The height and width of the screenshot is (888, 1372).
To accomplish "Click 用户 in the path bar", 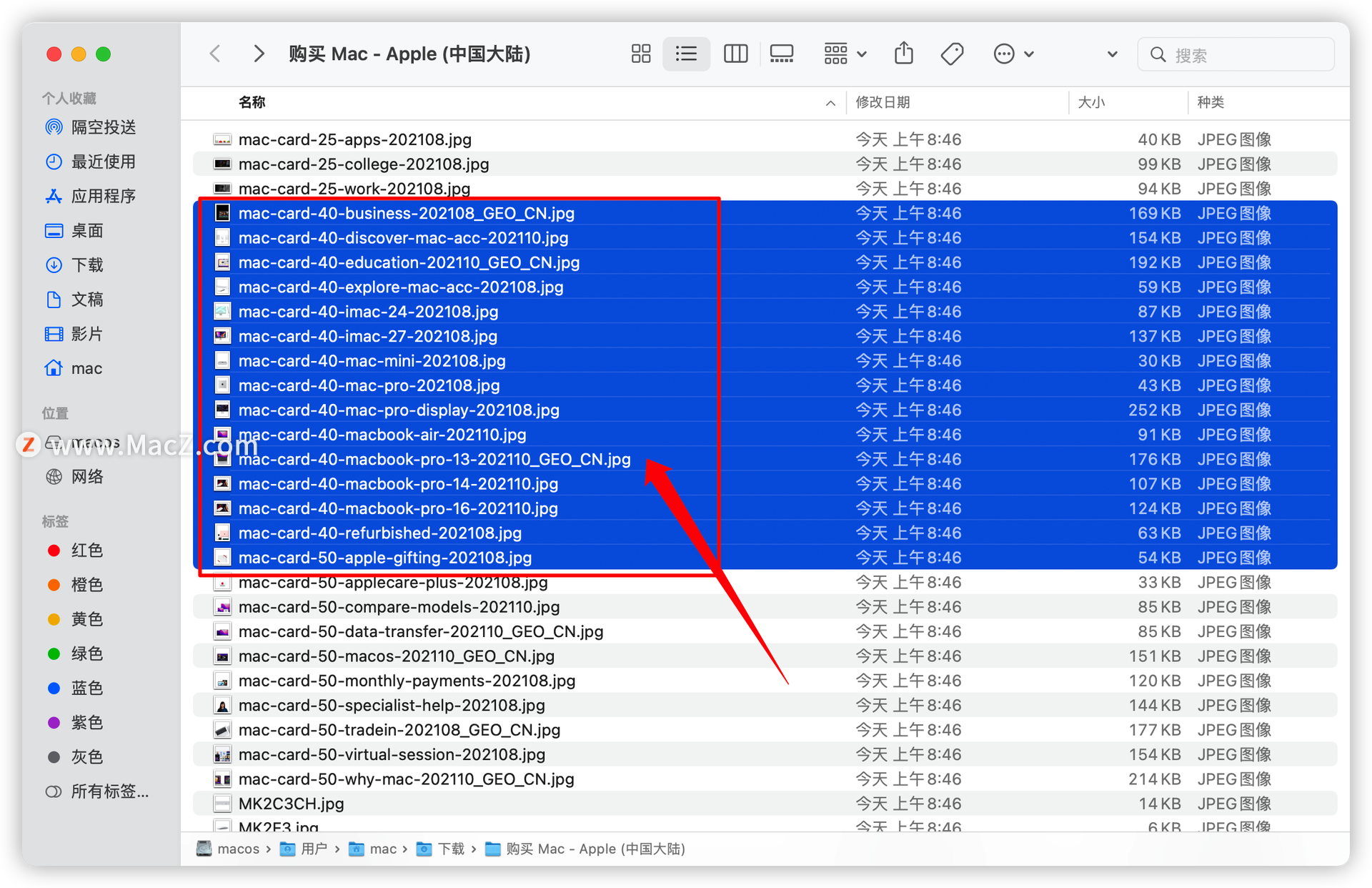I will (x=304, y=849).
